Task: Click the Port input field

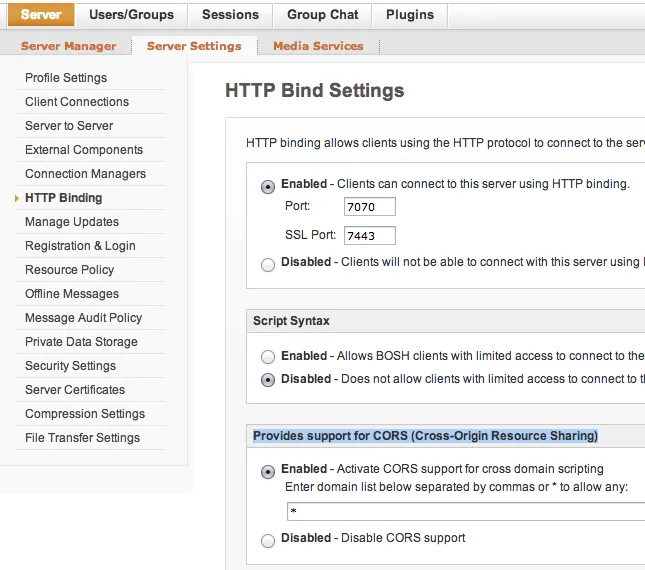Action: (x=370, y=207)
